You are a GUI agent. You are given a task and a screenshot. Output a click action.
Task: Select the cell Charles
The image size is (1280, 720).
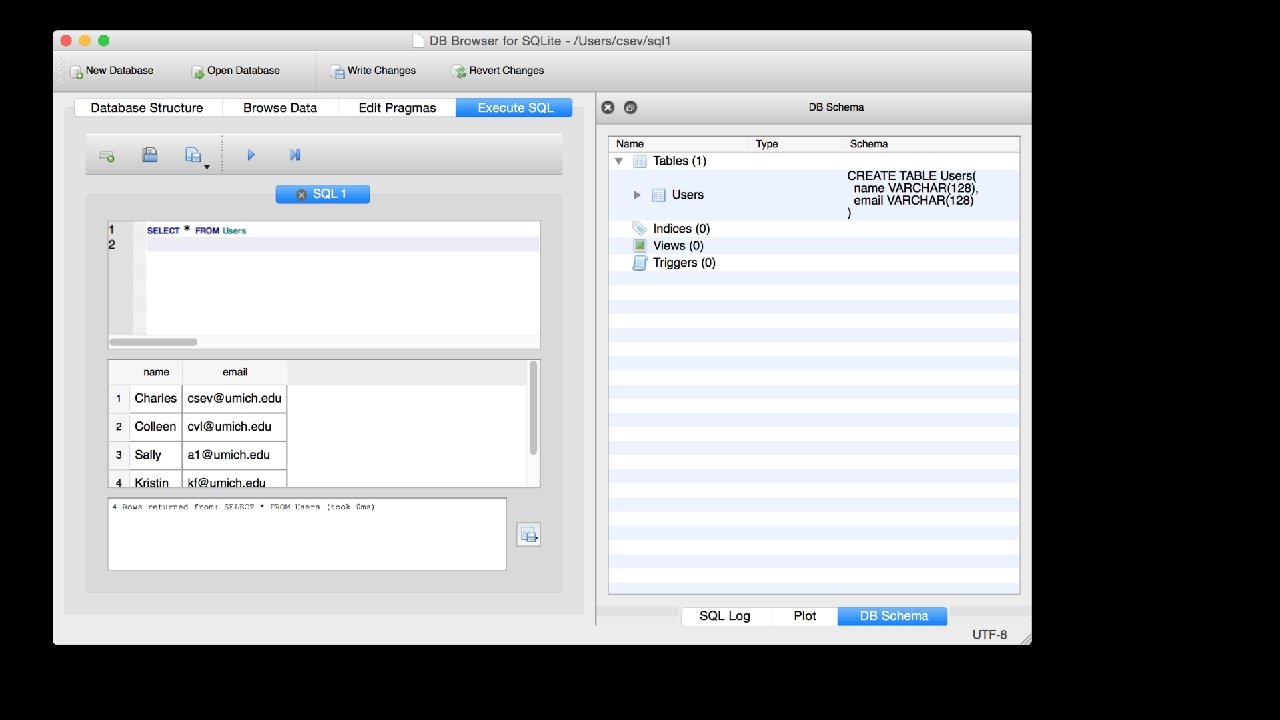click(156, 398)
